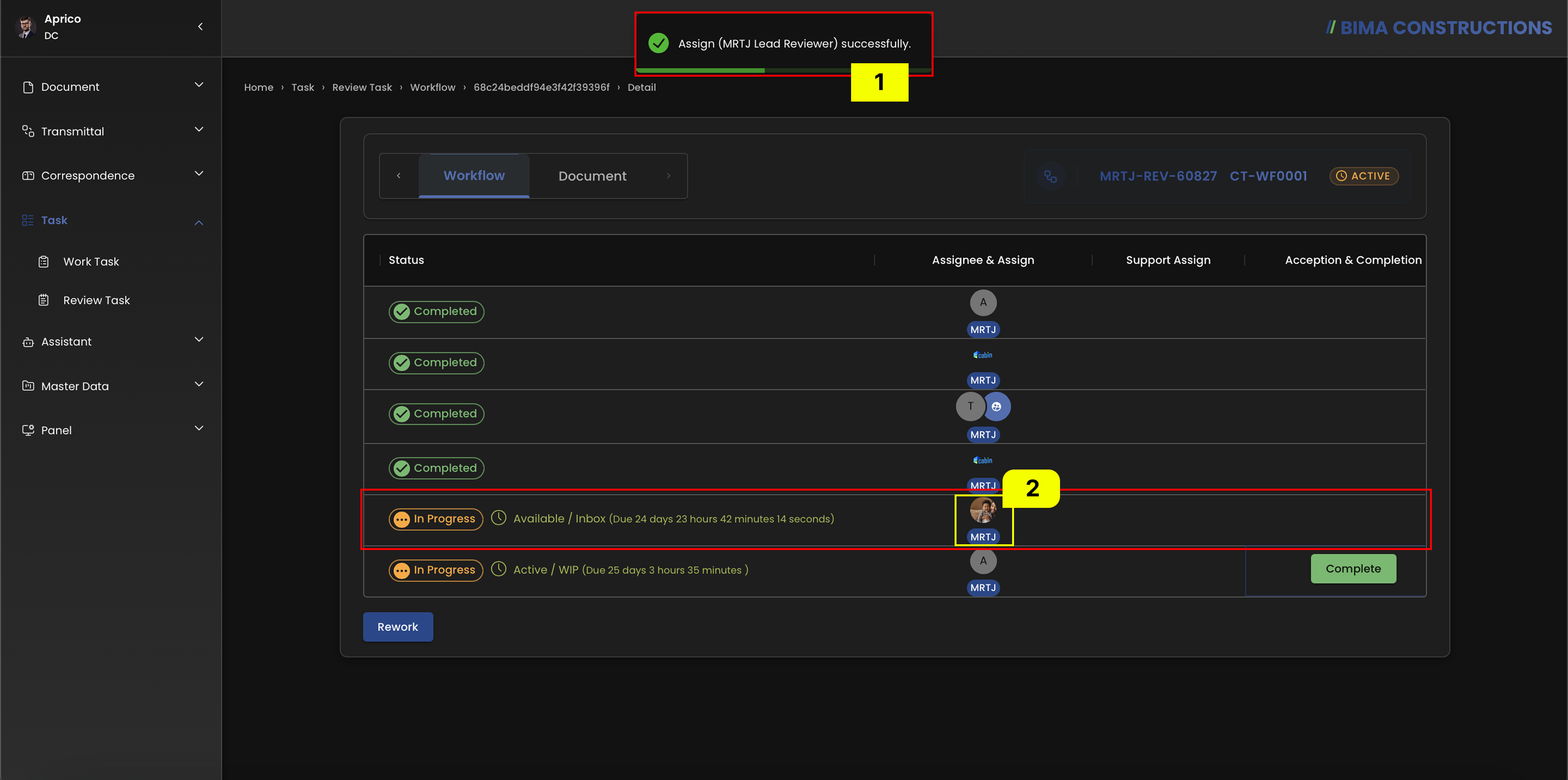Click the Document sidebar icon
Screen dimensions: 1568x780
tap(28, 87)
